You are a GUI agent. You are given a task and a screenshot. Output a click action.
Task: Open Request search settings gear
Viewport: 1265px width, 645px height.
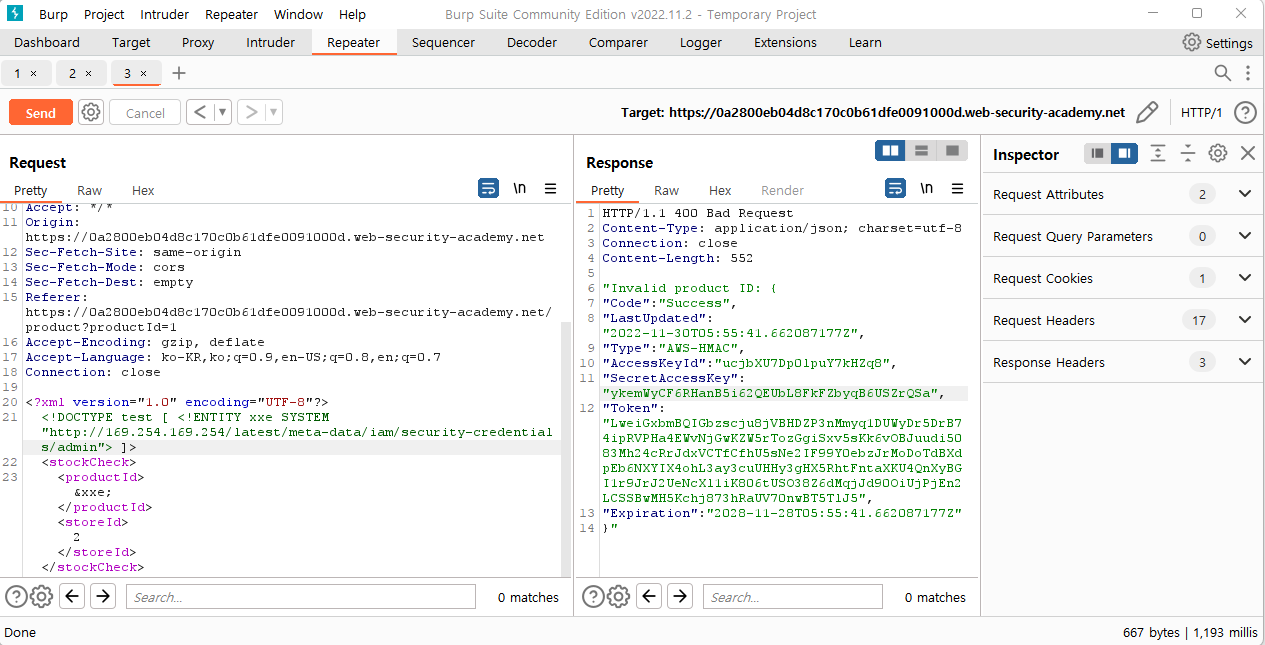tap(41, 597)
